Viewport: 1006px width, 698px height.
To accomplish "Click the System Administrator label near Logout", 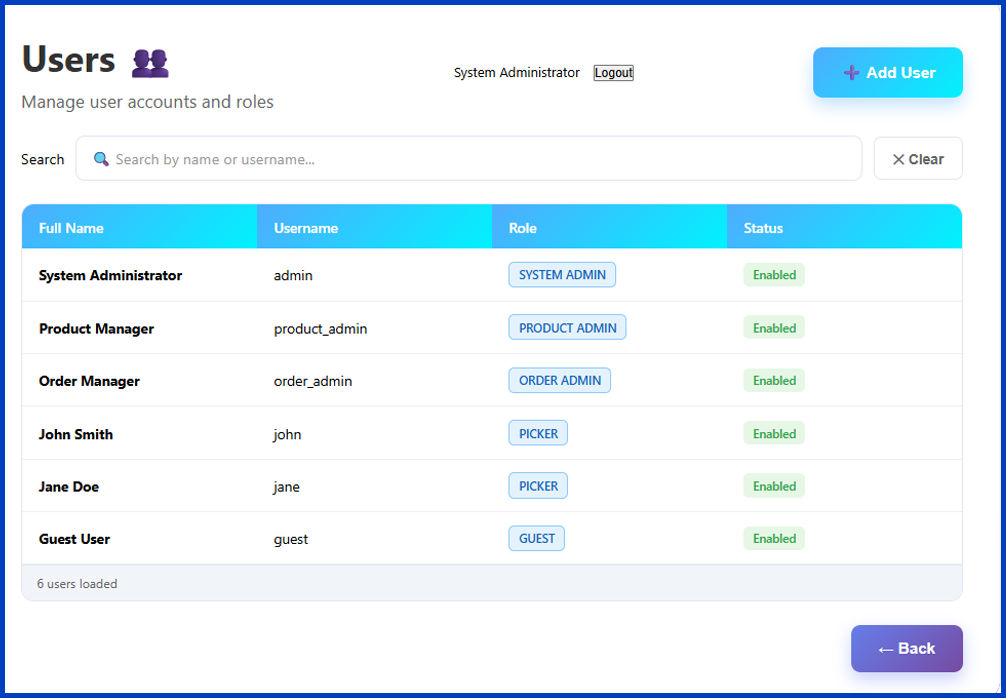I will click(x=516, y=72).
